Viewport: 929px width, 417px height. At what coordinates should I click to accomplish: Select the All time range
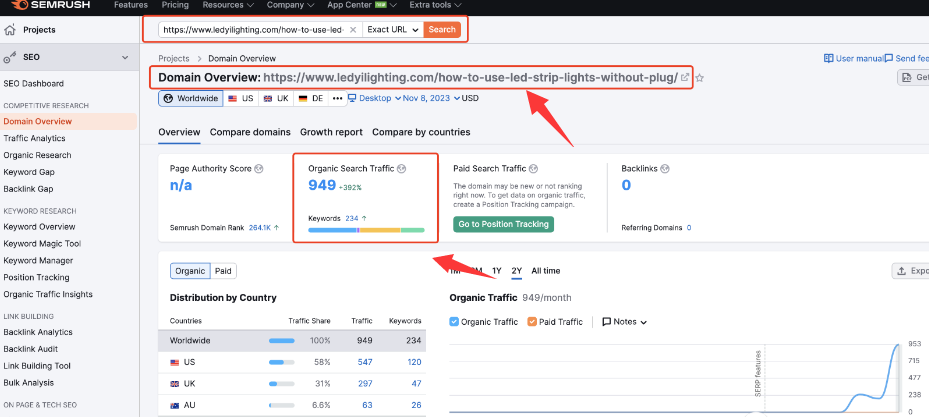[546, 271]
